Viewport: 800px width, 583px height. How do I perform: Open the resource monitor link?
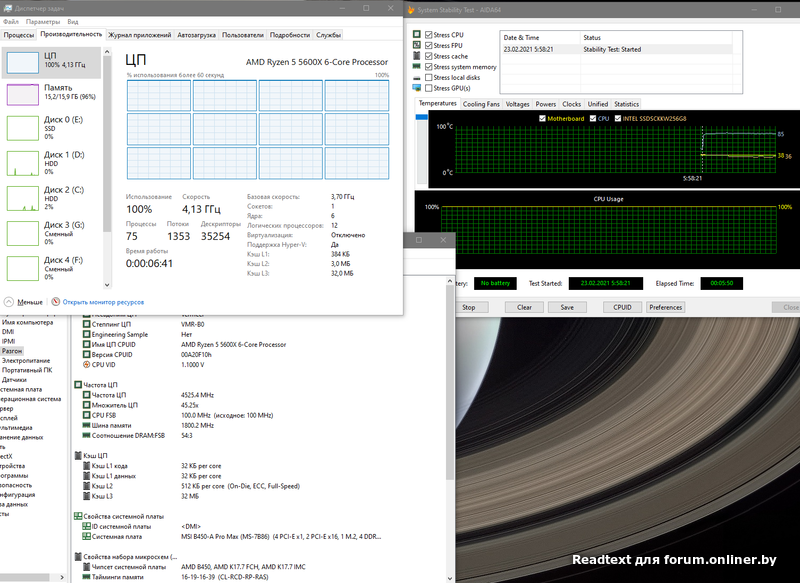pos(103,301)
